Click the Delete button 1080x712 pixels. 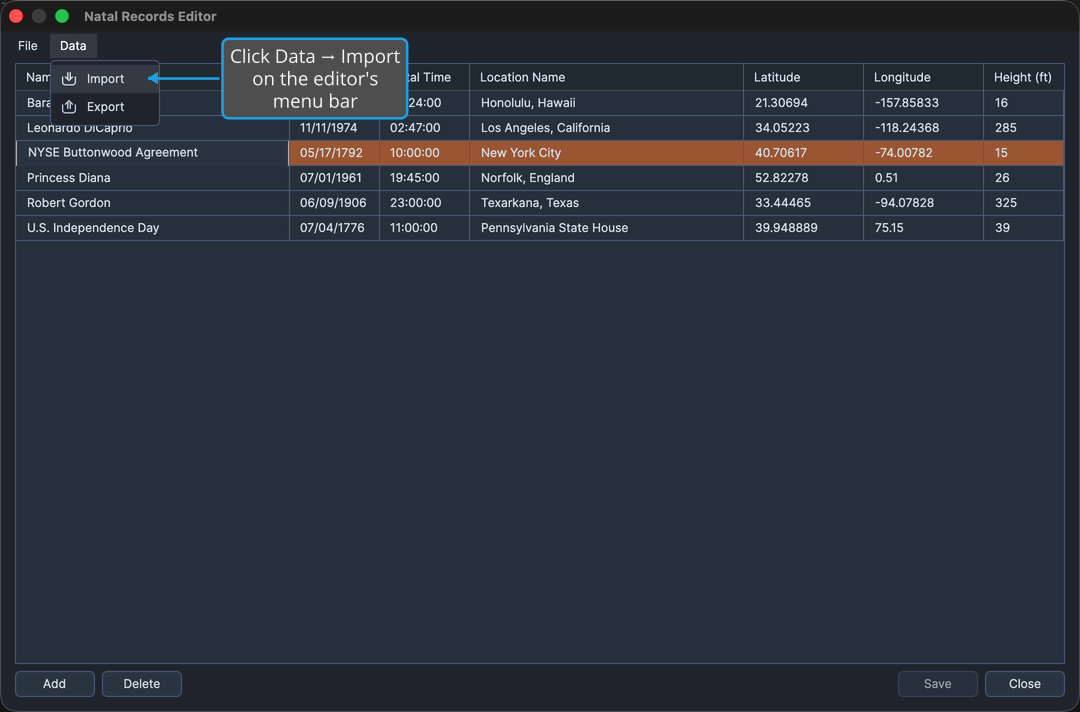pos(142,684)
